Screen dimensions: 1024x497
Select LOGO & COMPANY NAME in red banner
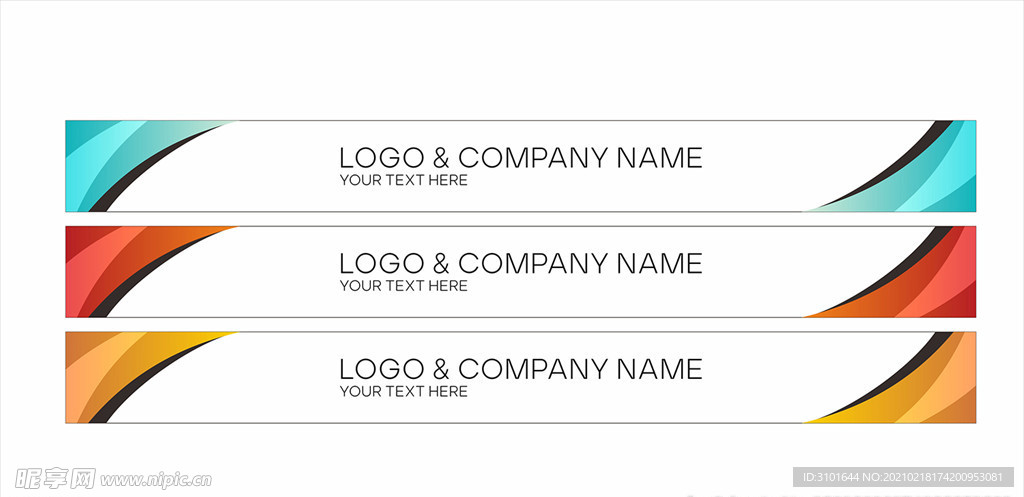point(520,264)
